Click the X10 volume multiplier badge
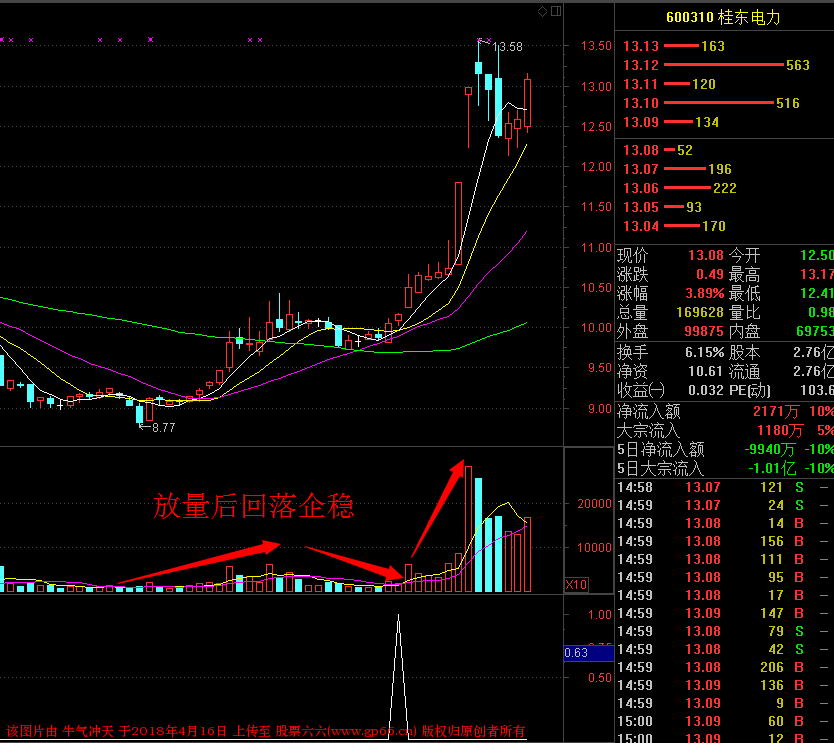The width and height of the screenshot is (834, 743). [578, 584]
